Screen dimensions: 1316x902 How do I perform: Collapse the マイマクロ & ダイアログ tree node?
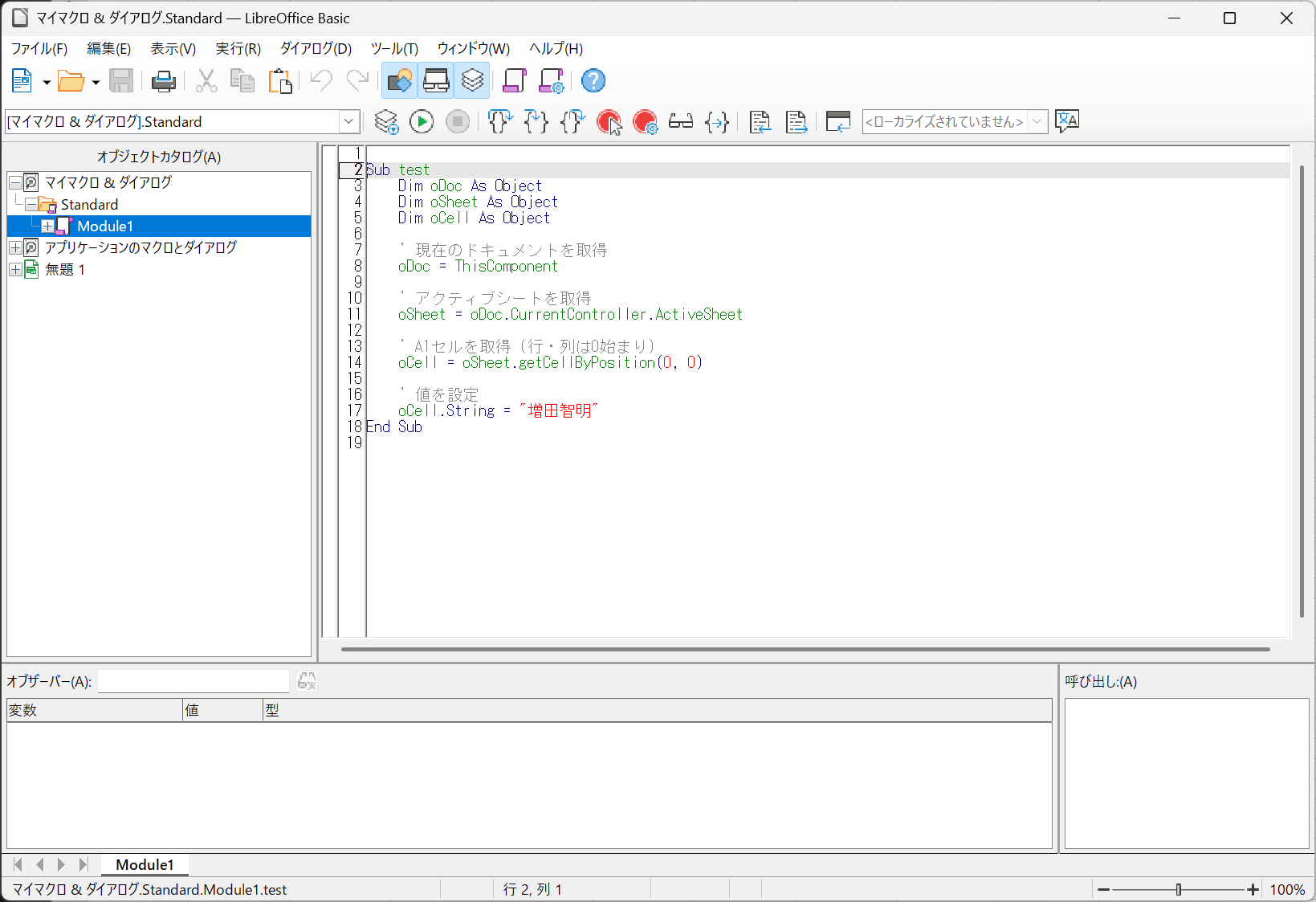click(x=15, y=183)
